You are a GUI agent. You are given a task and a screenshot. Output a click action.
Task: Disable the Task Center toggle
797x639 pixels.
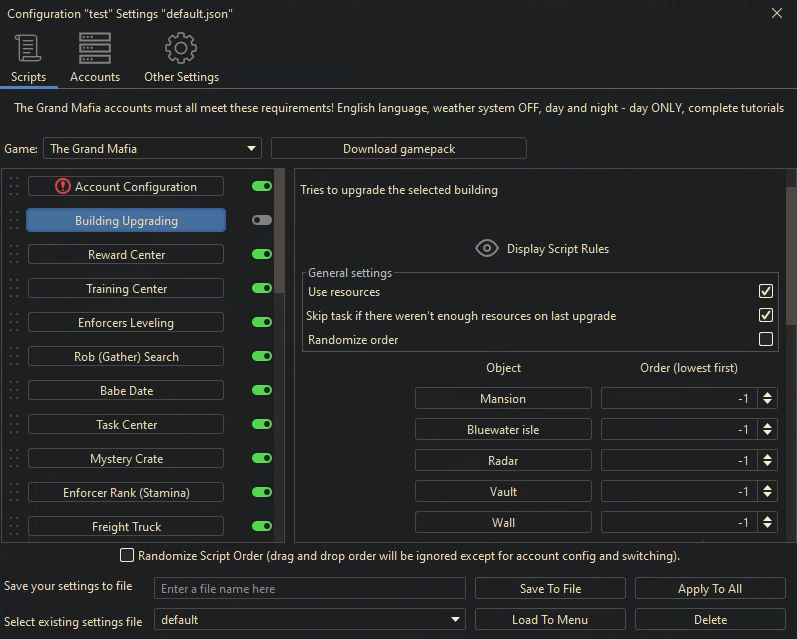pos(262,424)
